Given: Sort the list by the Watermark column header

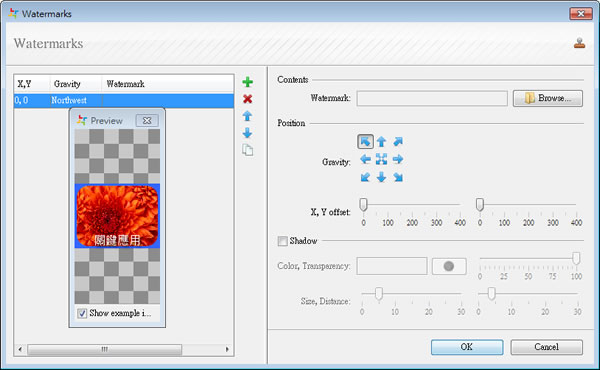Looking at the screenshot, I should tap(168, 84).
